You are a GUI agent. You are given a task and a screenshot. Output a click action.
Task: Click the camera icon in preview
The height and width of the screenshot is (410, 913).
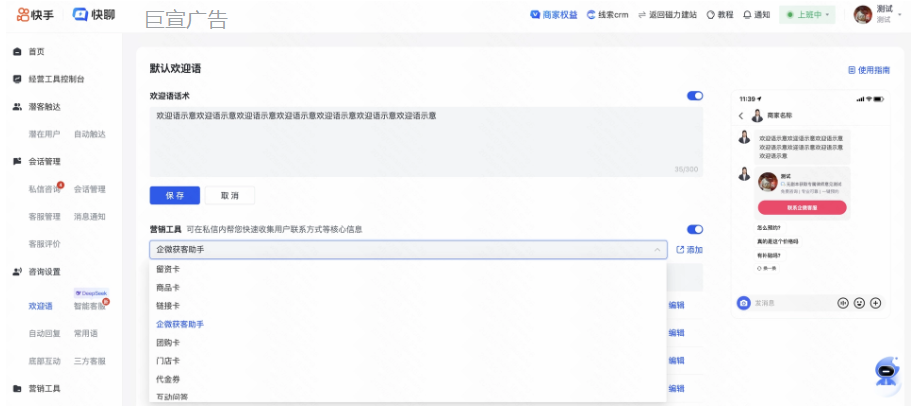[x=744, y=303]
